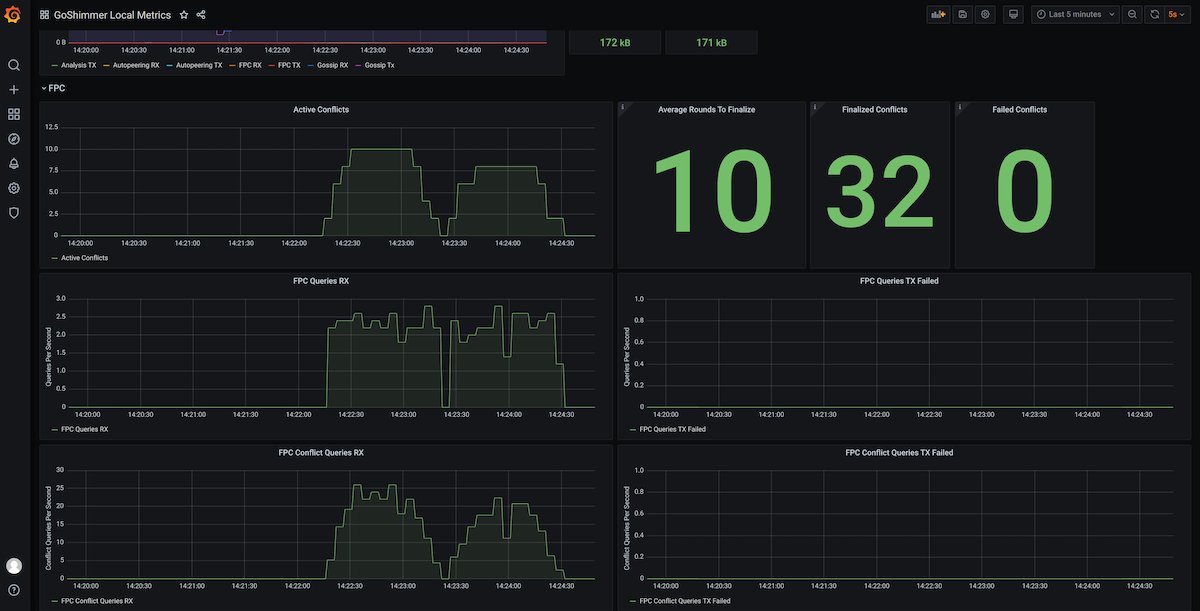
Task: Collapse the FPC row section
Action: (x=54, y=88)
